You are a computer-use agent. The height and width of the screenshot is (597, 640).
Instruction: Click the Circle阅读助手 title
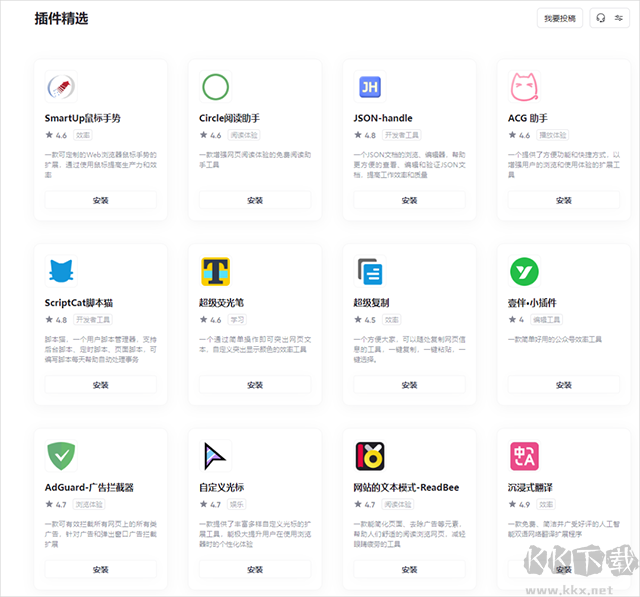click(229, 118)
